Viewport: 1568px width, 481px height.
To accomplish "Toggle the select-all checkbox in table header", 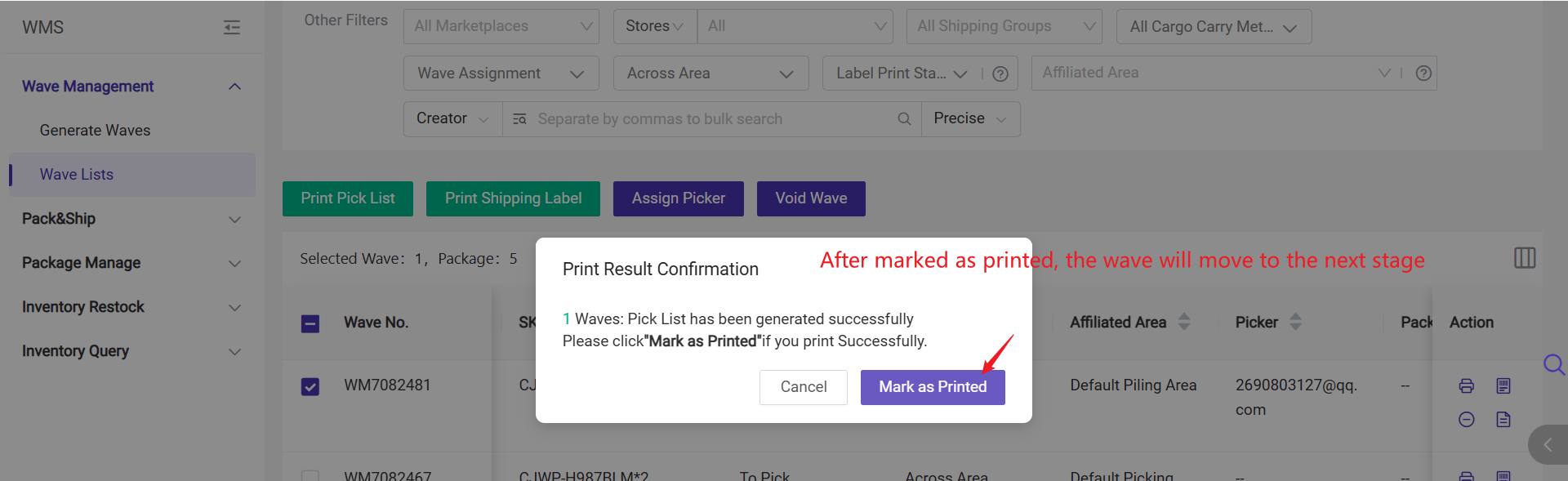I will pyautogui.click(x=310, y=323).
